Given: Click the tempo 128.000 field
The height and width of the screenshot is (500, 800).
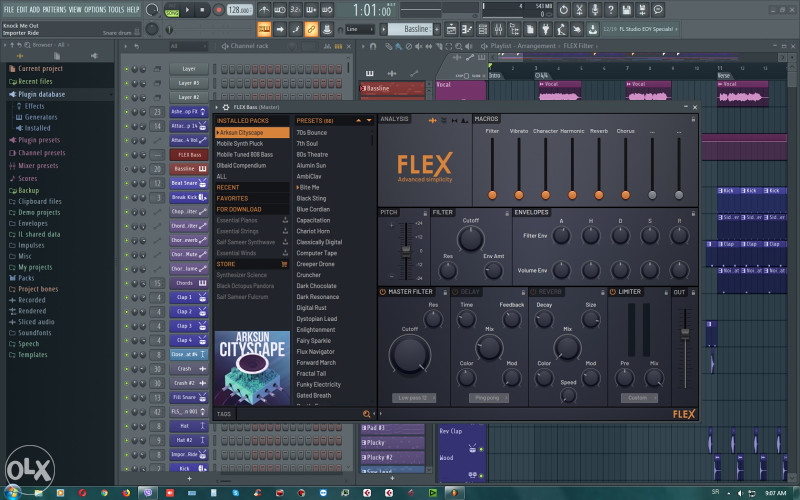Looking at the screenshot, I should 240,10.
